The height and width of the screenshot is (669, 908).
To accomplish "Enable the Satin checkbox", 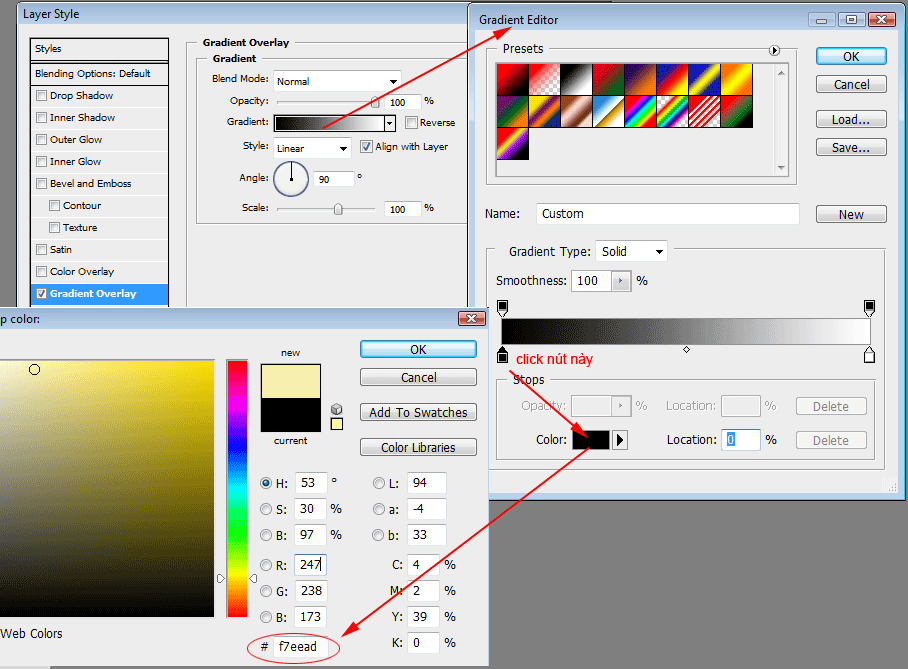I will [42, 250].
